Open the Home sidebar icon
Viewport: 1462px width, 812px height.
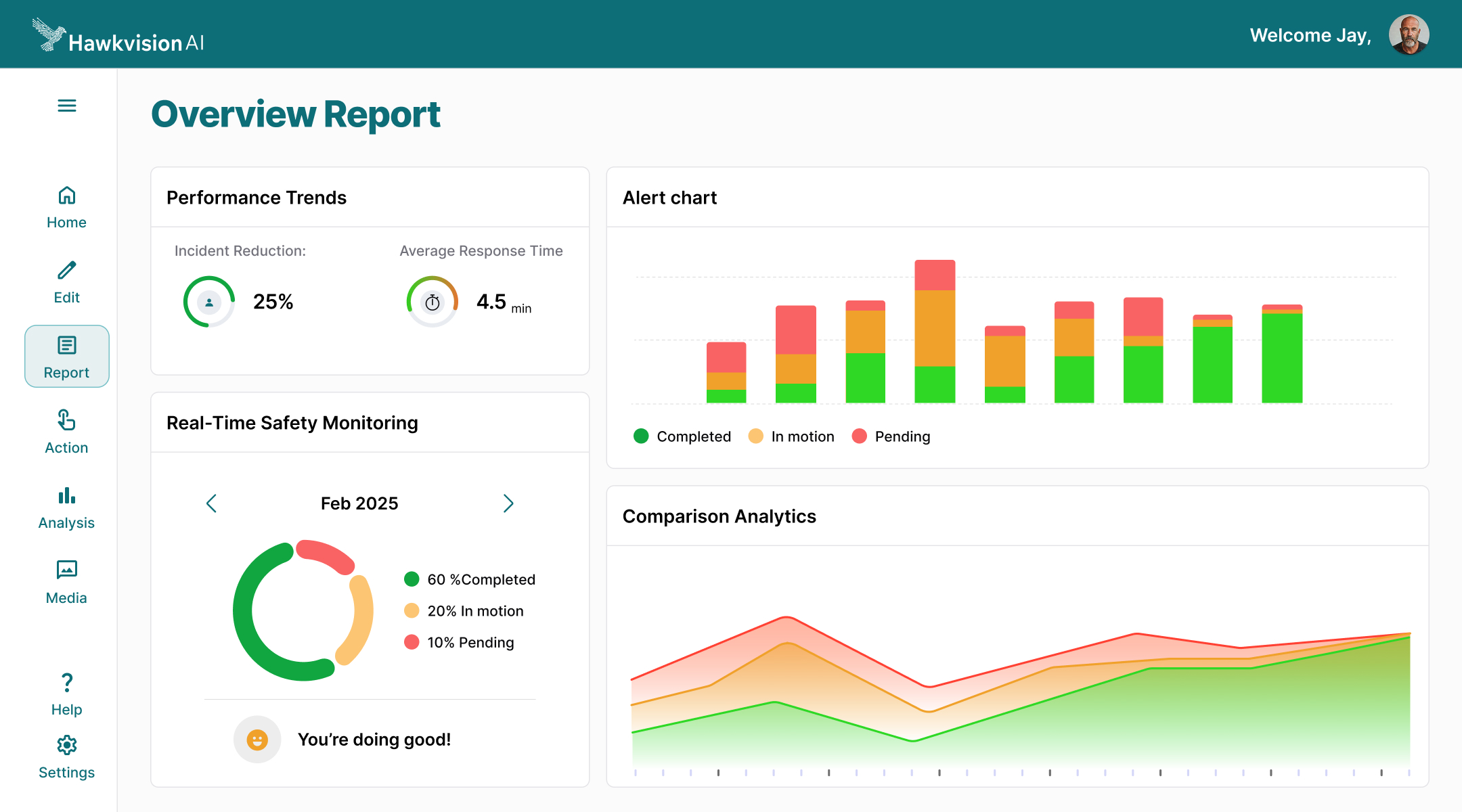click(66, 196)
